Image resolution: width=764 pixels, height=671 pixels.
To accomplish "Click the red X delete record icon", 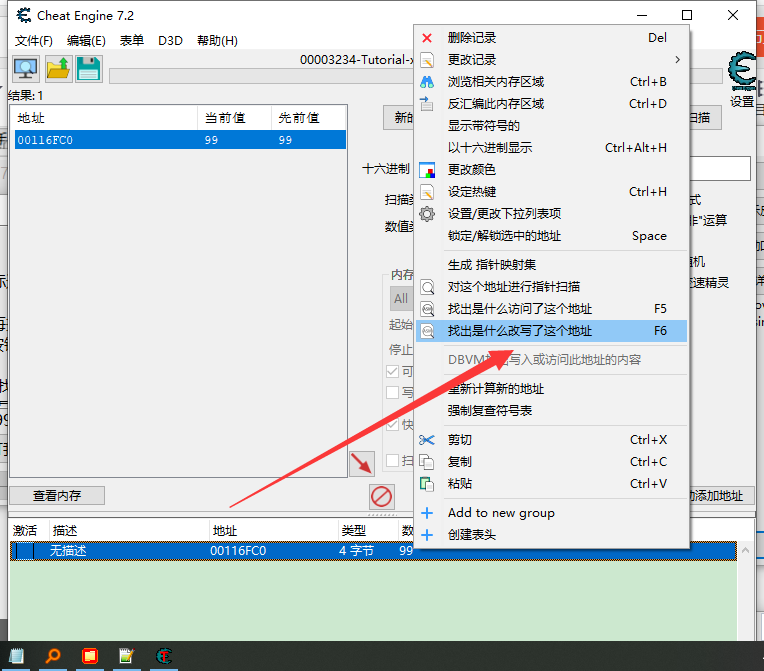I will (x=427, y=38).
